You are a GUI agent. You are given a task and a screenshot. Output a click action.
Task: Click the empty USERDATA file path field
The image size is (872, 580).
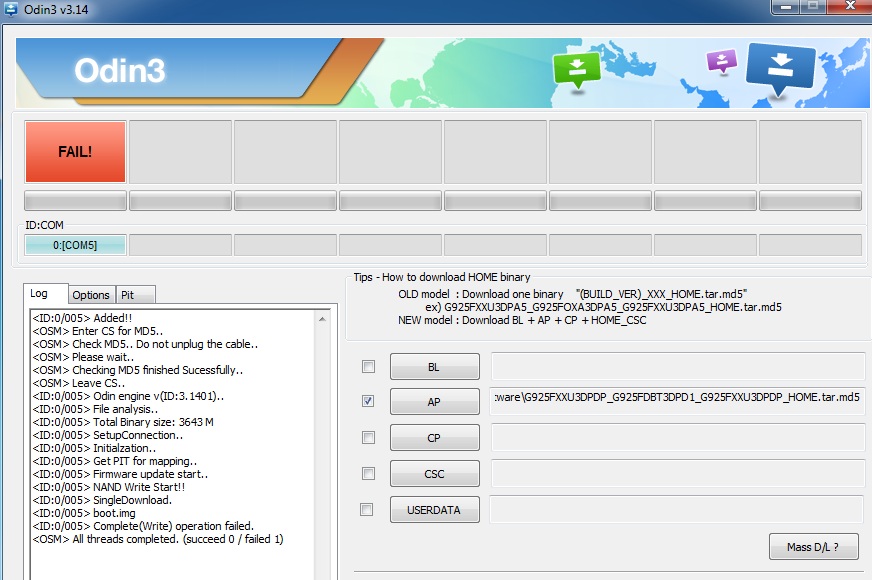pyautogui.click(x=677, y=510)
